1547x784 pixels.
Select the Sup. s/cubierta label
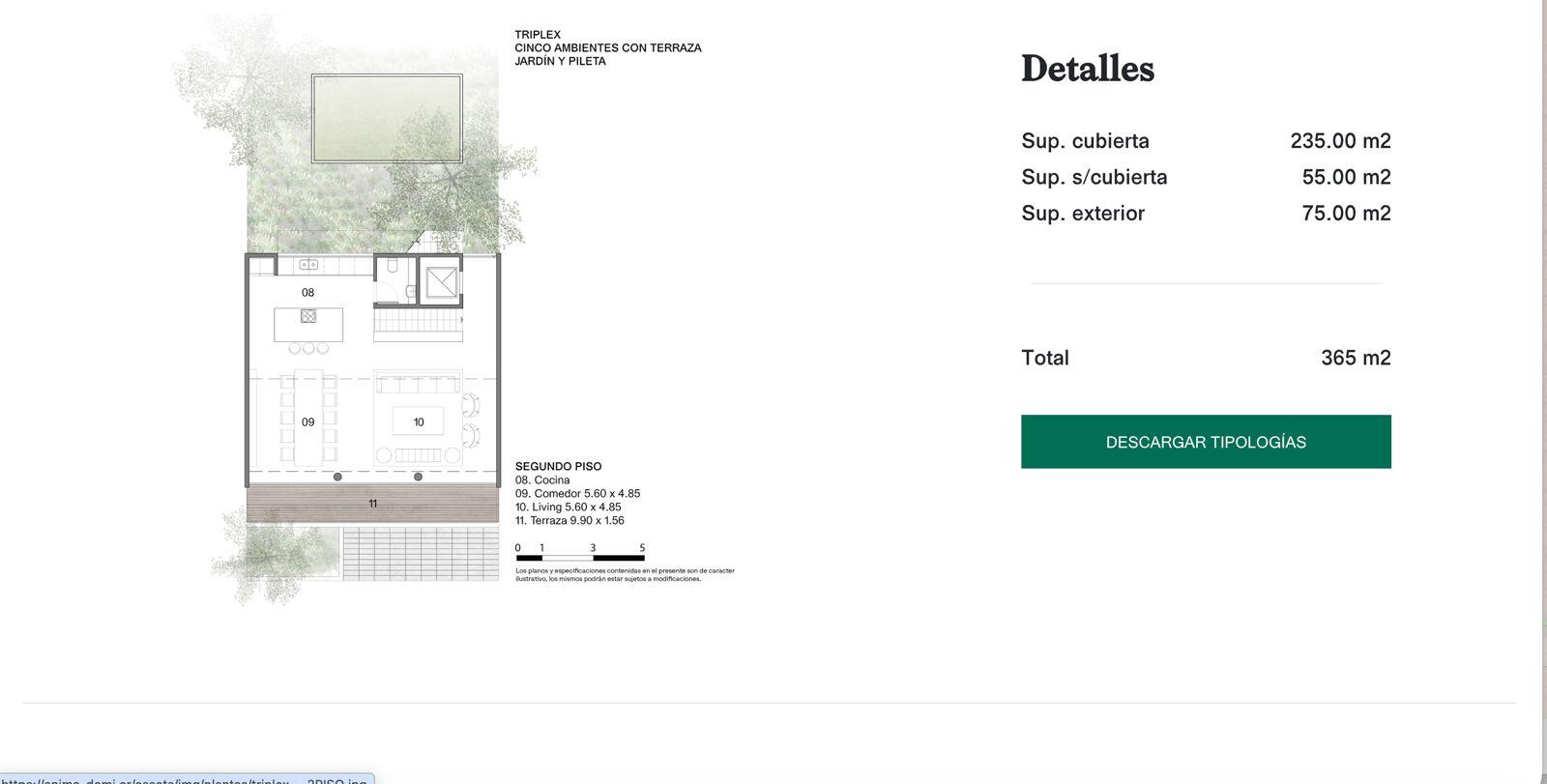point(1095,177)
